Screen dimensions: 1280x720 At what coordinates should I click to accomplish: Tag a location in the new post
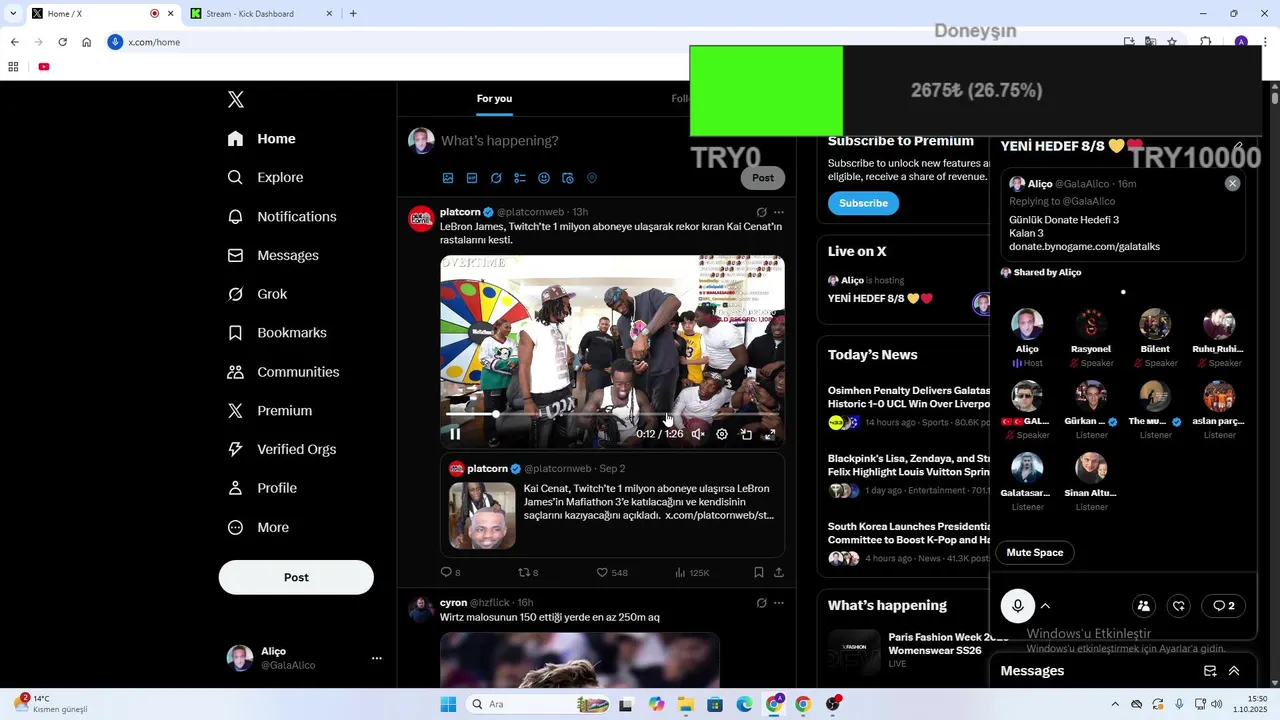(592, 178)
